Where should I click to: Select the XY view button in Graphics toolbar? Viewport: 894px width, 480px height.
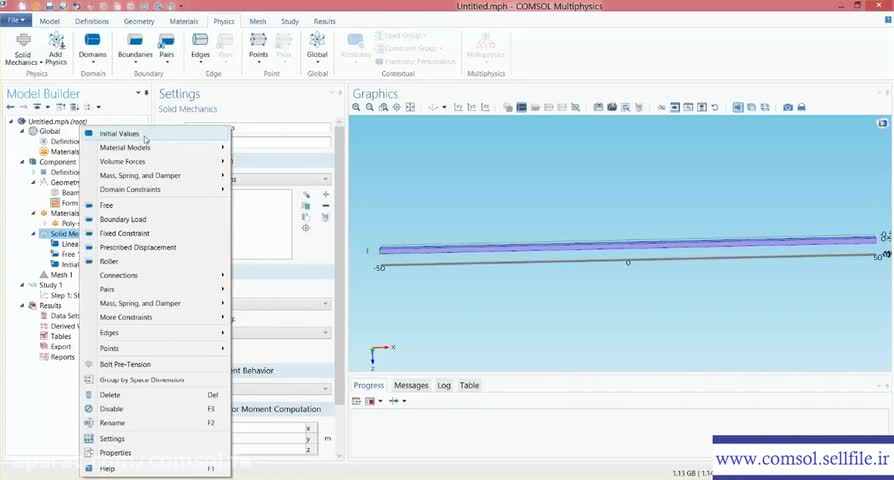(x=458, y=107)
